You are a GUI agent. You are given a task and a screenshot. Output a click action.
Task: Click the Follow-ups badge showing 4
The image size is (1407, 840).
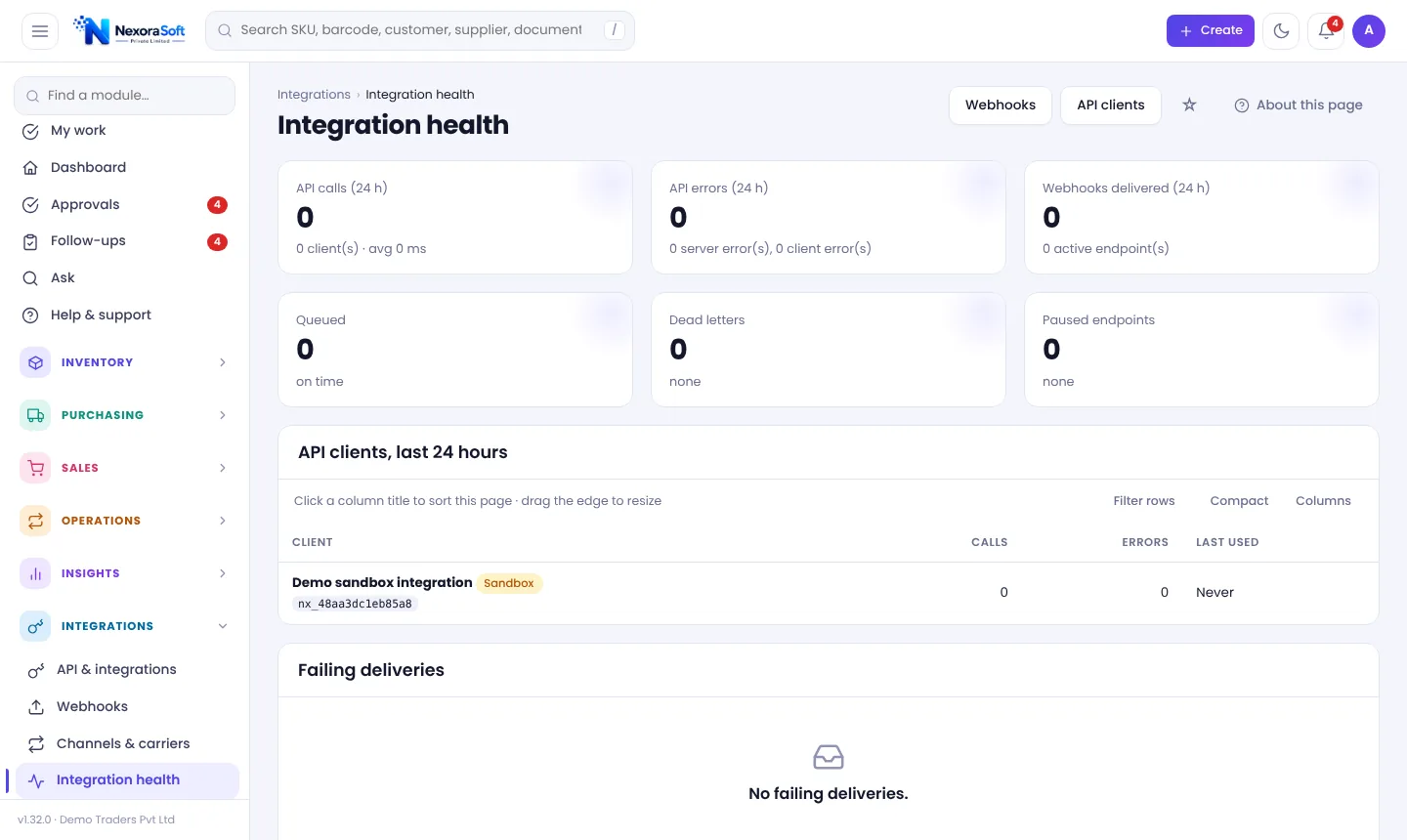point(217,241)
